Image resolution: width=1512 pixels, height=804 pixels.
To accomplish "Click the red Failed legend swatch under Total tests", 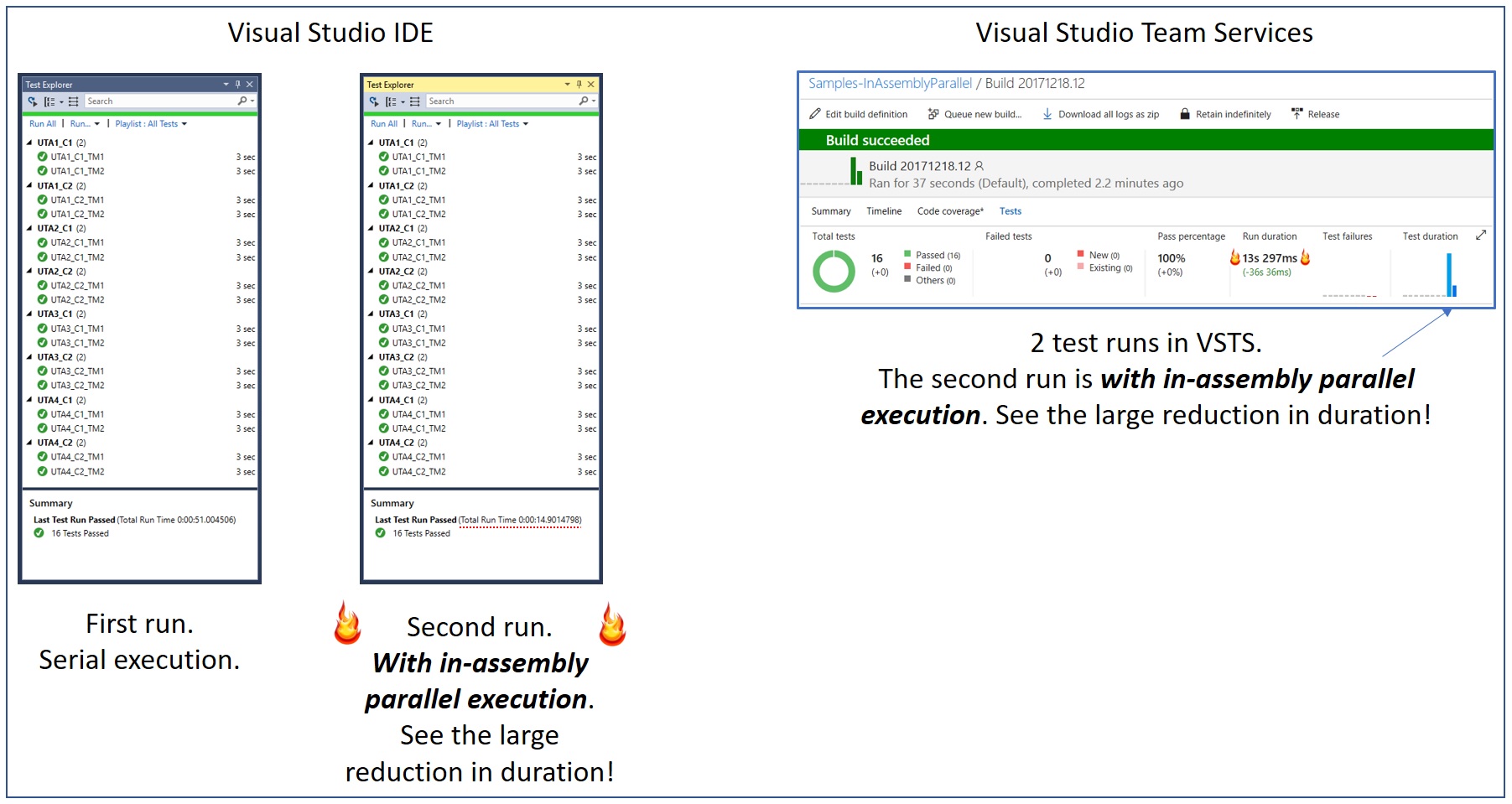I will point(907,267).
